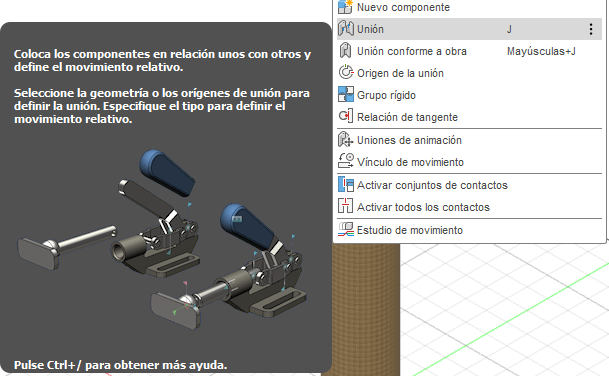Click the J shortcut label beside Unión
Image resolution: width=609 pixels, height=376 pixels.
(x=509, y=29)
